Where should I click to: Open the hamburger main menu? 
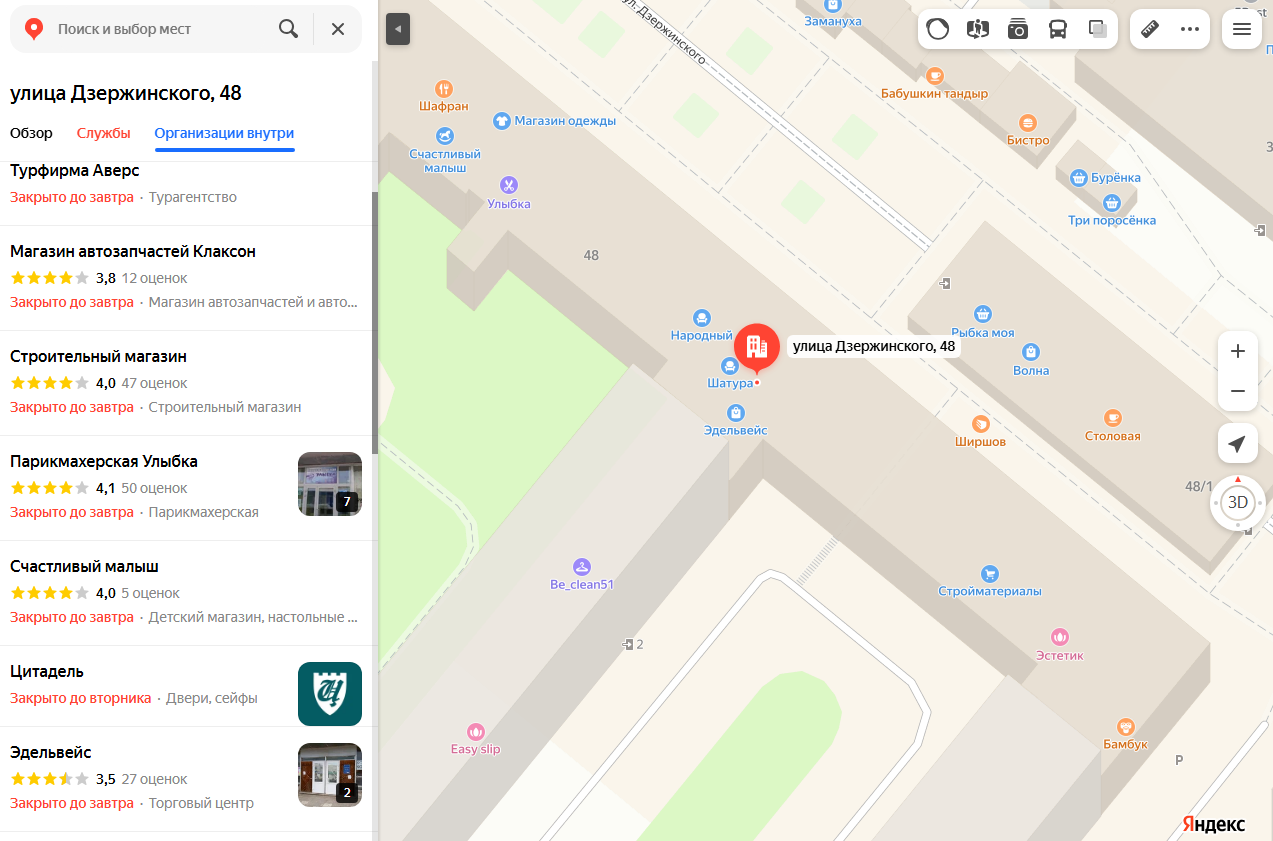click(1242, 29)
